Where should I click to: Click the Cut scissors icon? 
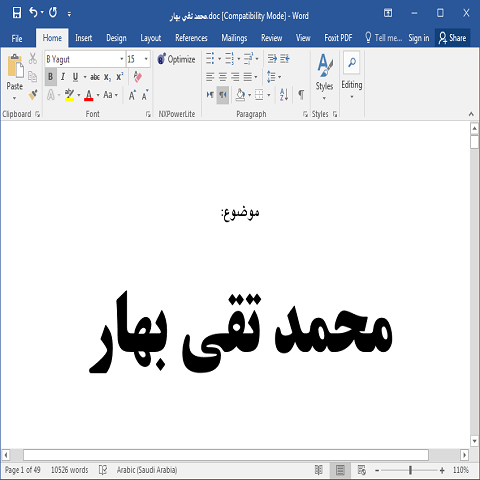(x=32, y=59)
